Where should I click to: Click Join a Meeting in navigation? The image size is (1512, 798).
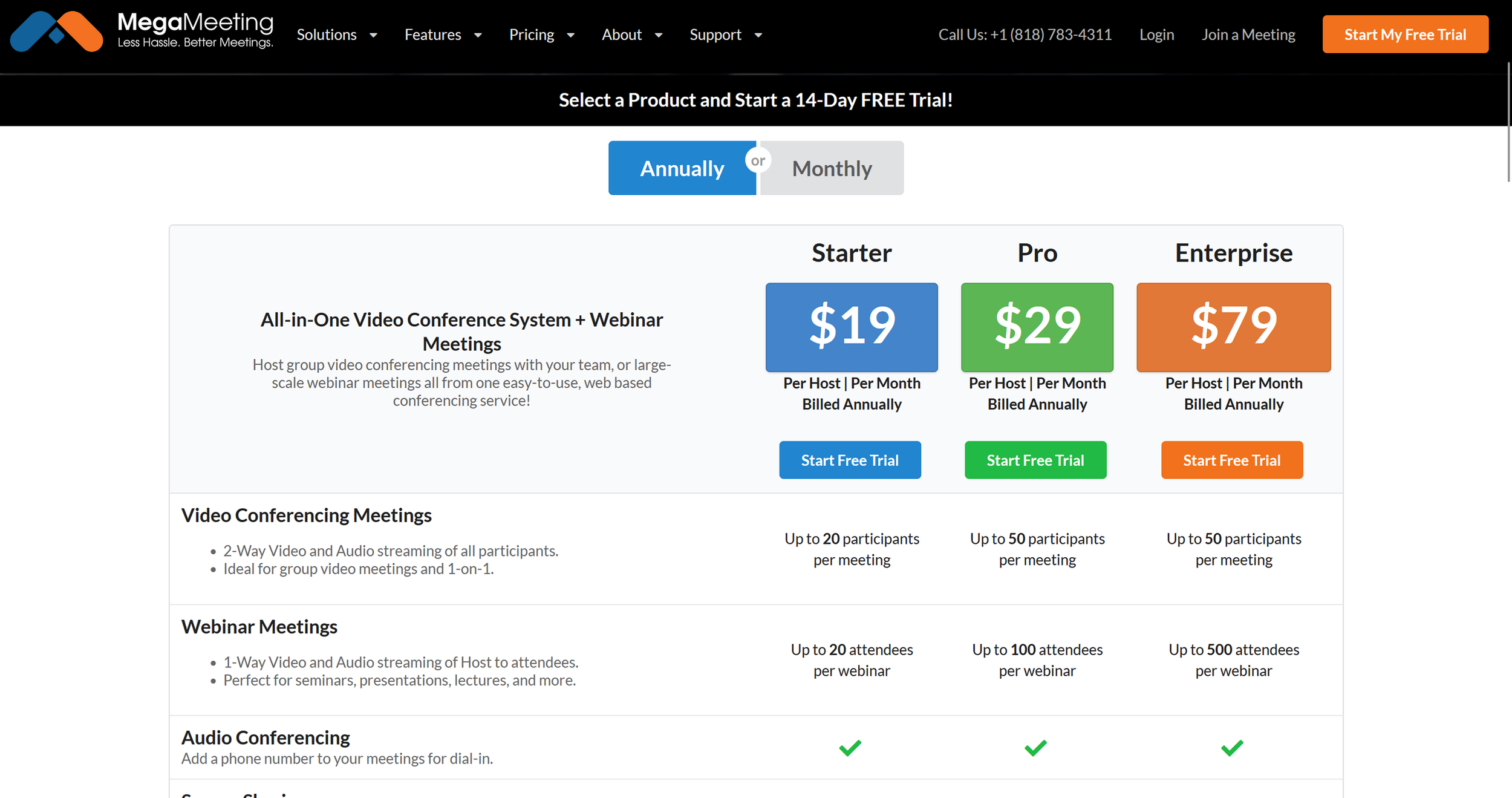tap(1248, 35)
